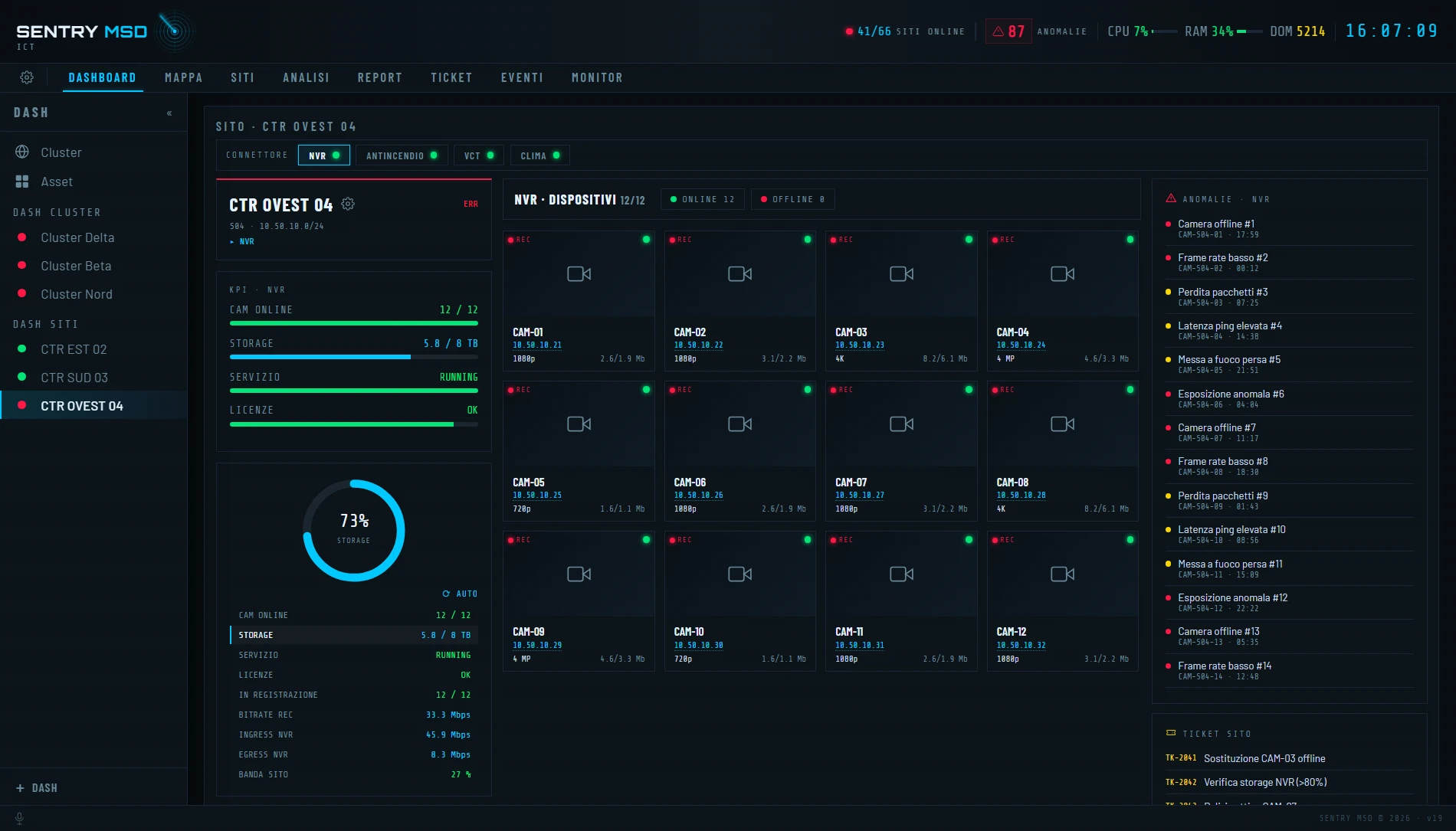
Task: Open settings gear in navigation bar
Action: pyautogui.click(x=27, y=77)
